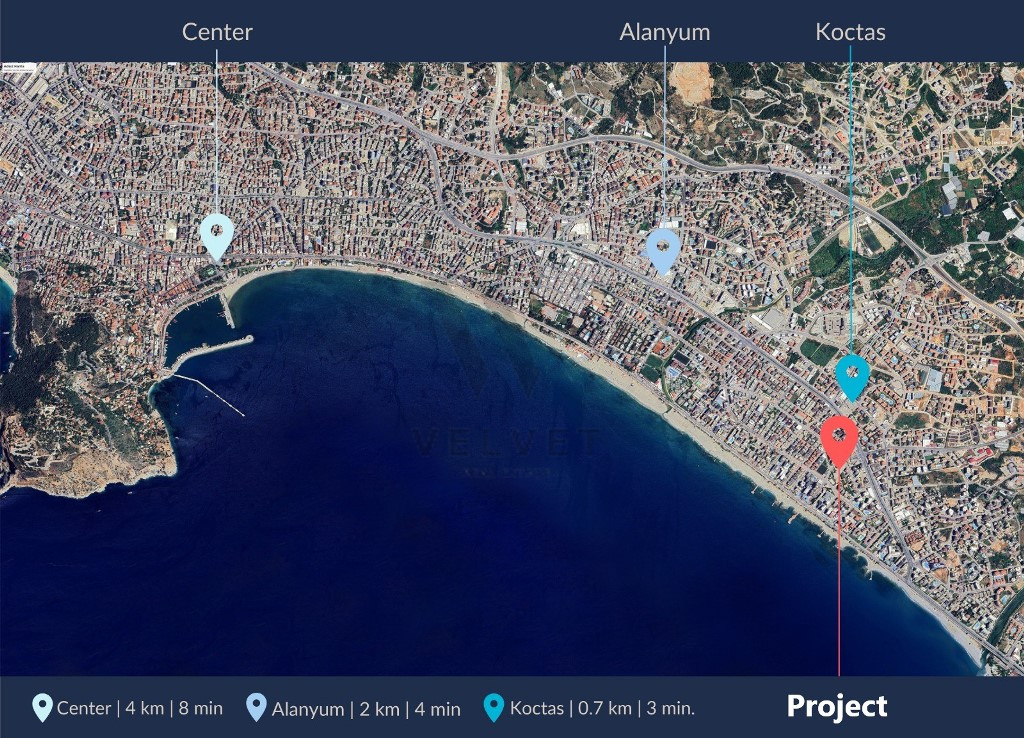Click the Center label in the top bar
The width and height of the screenshot is (1024, 738).
[217, 32]
